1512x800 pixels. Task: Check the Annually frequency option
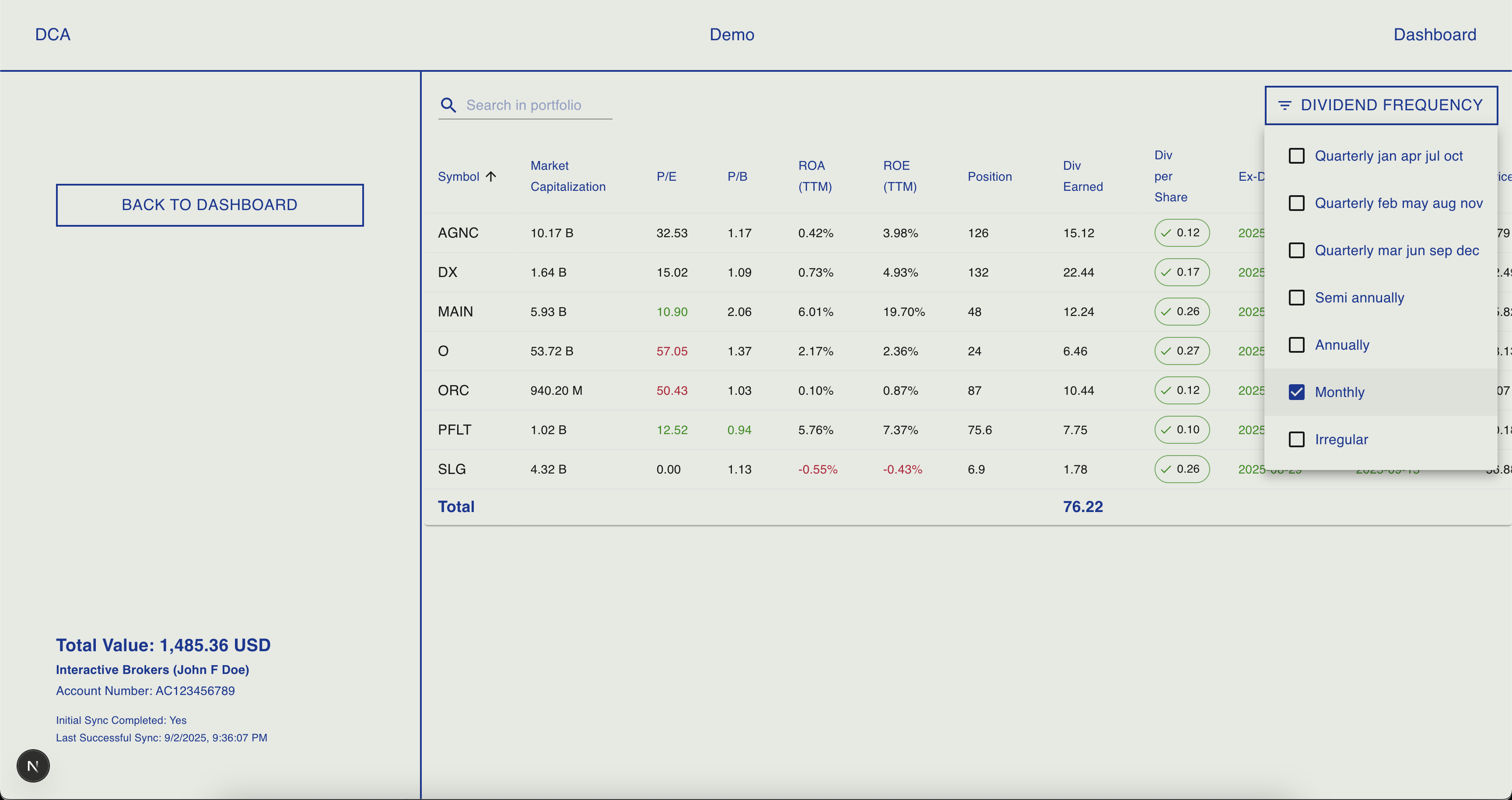coord(1297,344)
